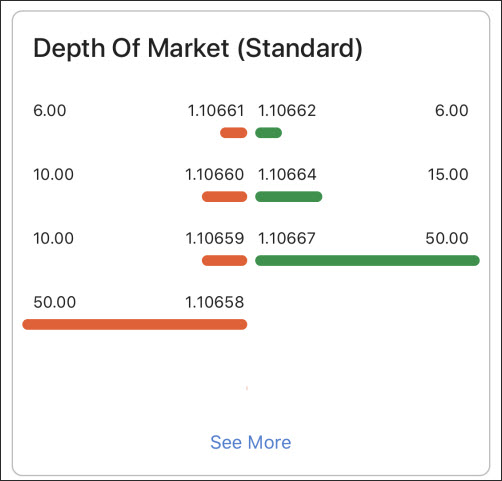Select bid price 1.10659
Screen dimensions: 502x481
click(x=215, y=238)
